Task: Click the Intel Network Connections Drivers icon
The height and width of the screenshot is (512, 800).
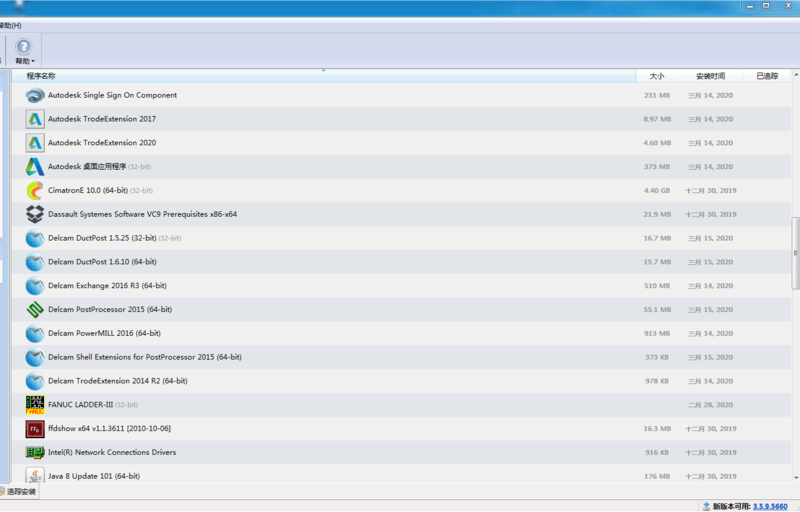Action: (x=35, y=452)
